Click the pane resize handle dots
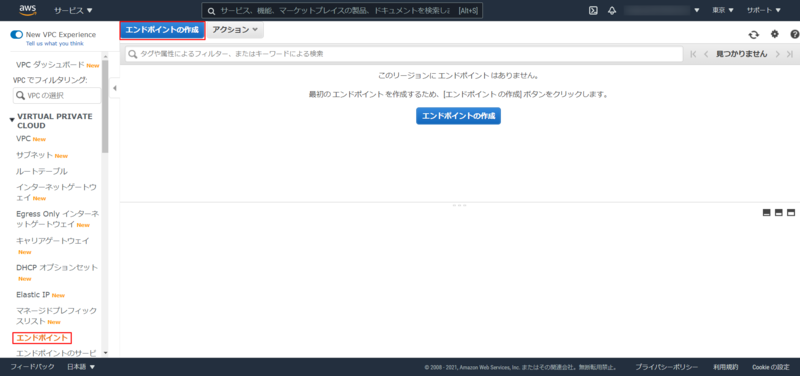 [x=459, y=205]
